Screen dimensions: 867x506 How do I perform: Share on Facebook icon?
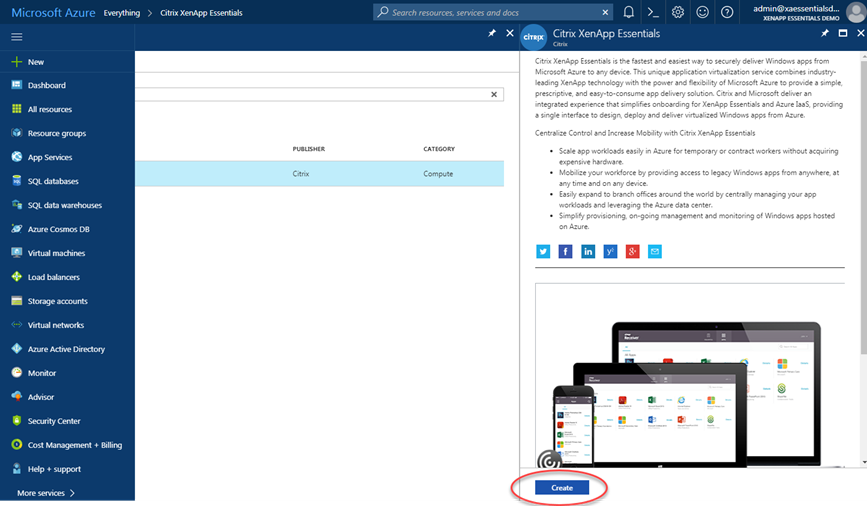point(566,251)
